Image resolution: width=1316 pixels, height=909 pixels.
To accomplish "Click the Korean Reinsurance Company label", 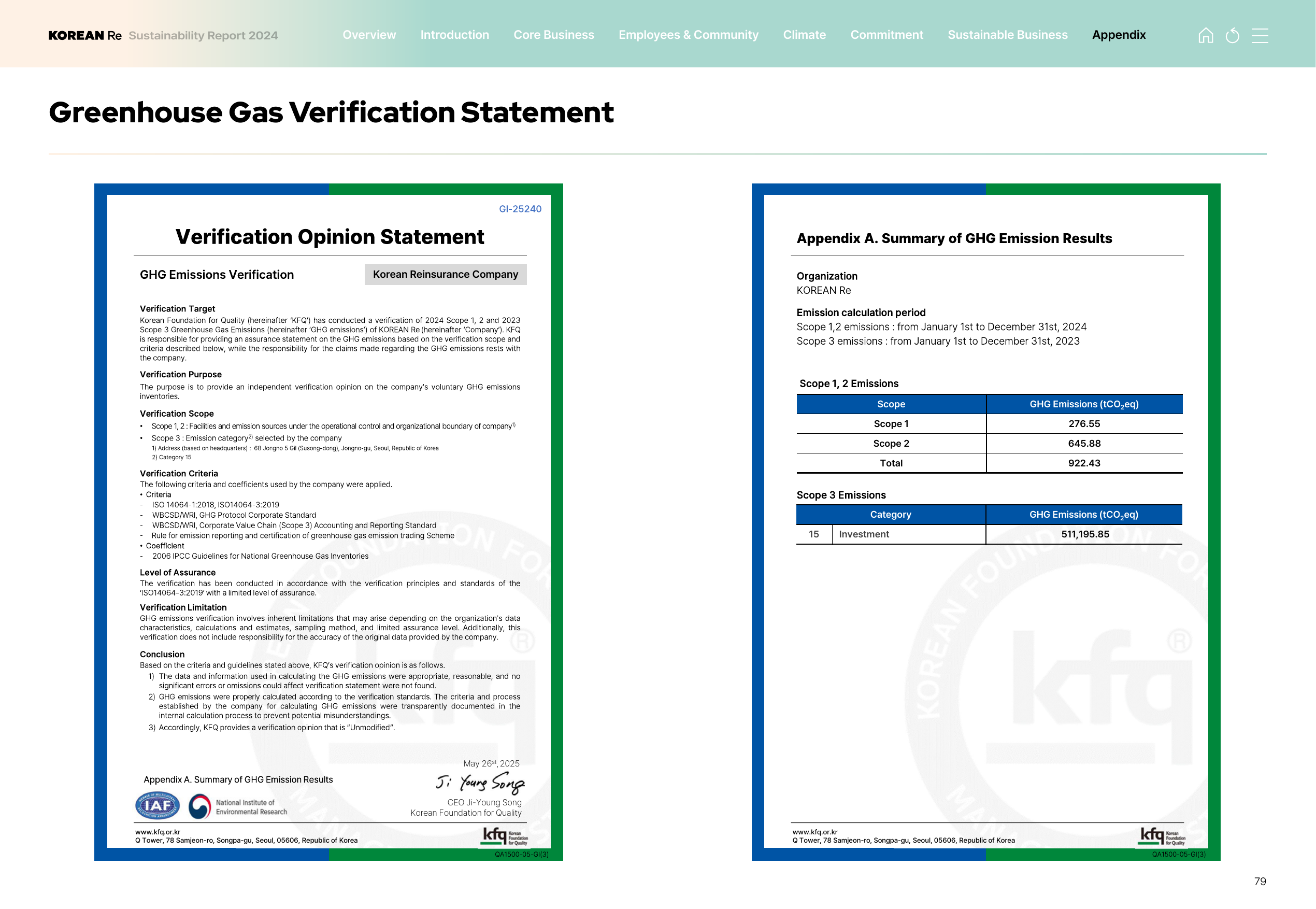I will point(445,274).
